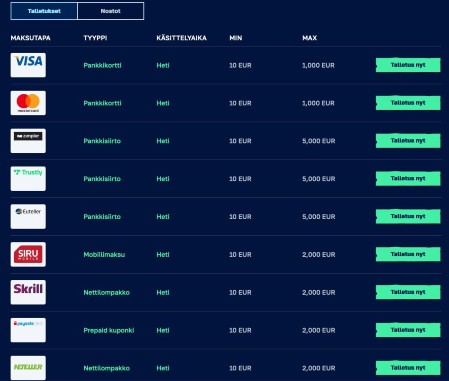
Task: Select Pankkisiirto text in Zimpler row
Action: pyautogui.click(x=102, y=141)
